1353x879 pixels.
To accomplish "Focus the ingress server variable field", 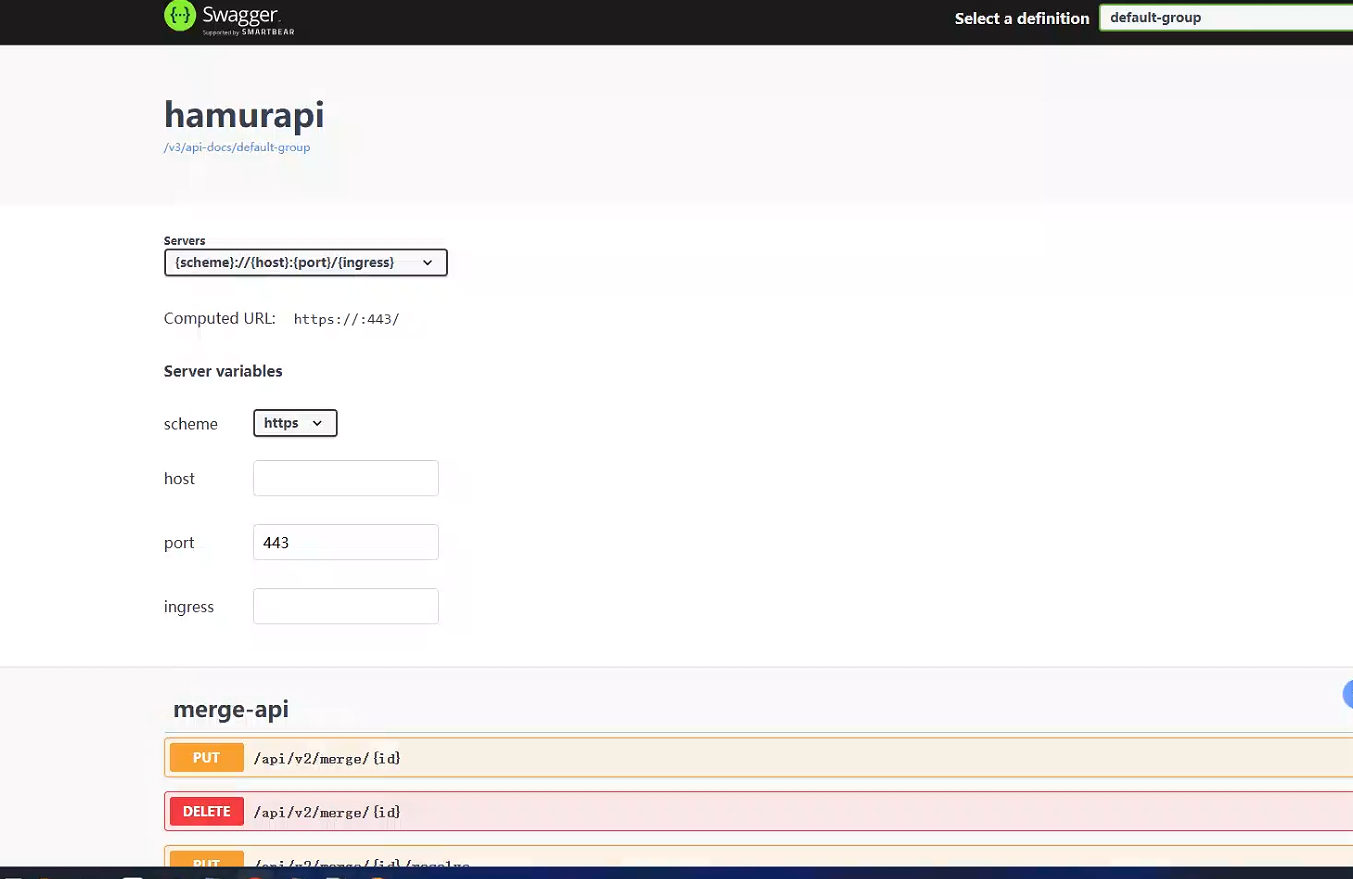I will (346, 606).
